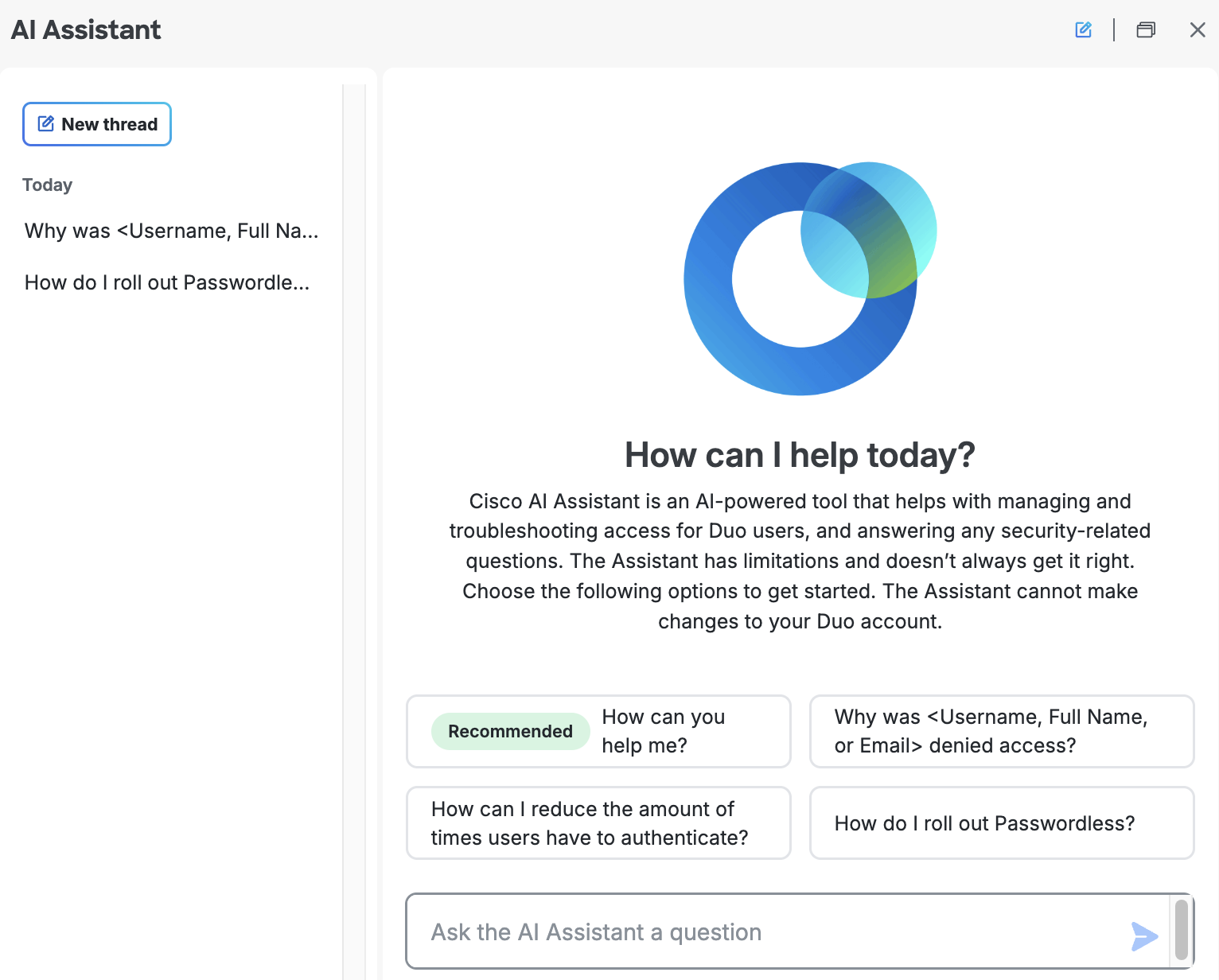Click the Recommended suggestion badge
Screen dimensions: 1219x980
point(510,731)
